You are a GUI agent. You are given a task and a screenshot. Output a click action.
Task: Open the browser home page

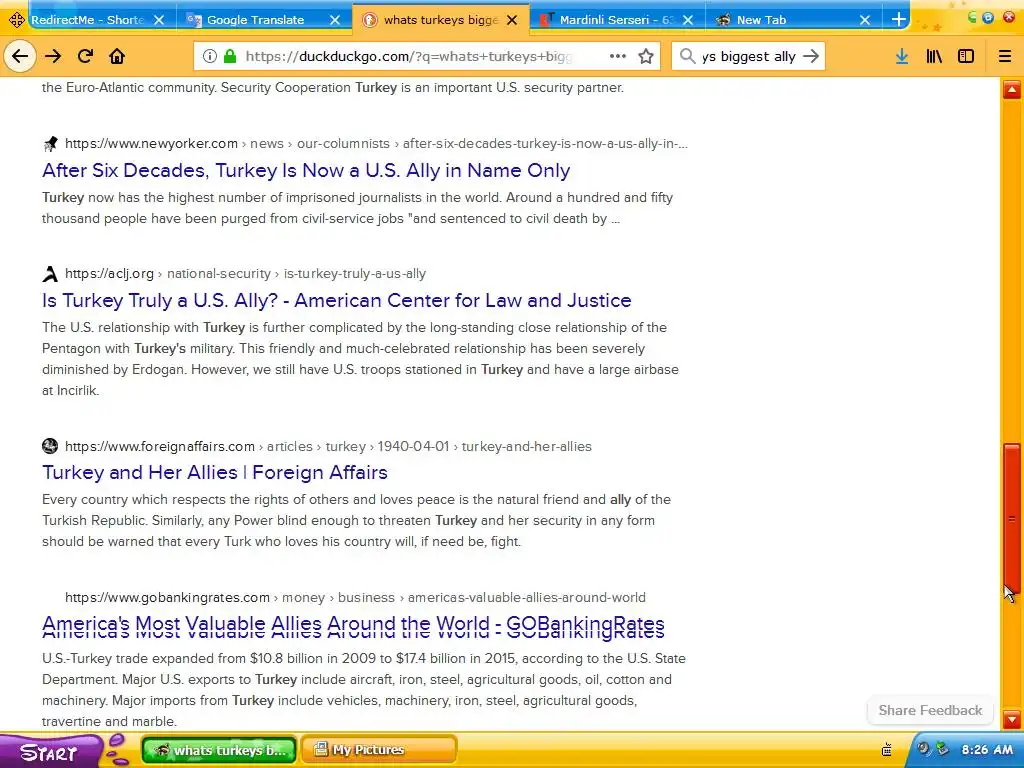(117, 56)
